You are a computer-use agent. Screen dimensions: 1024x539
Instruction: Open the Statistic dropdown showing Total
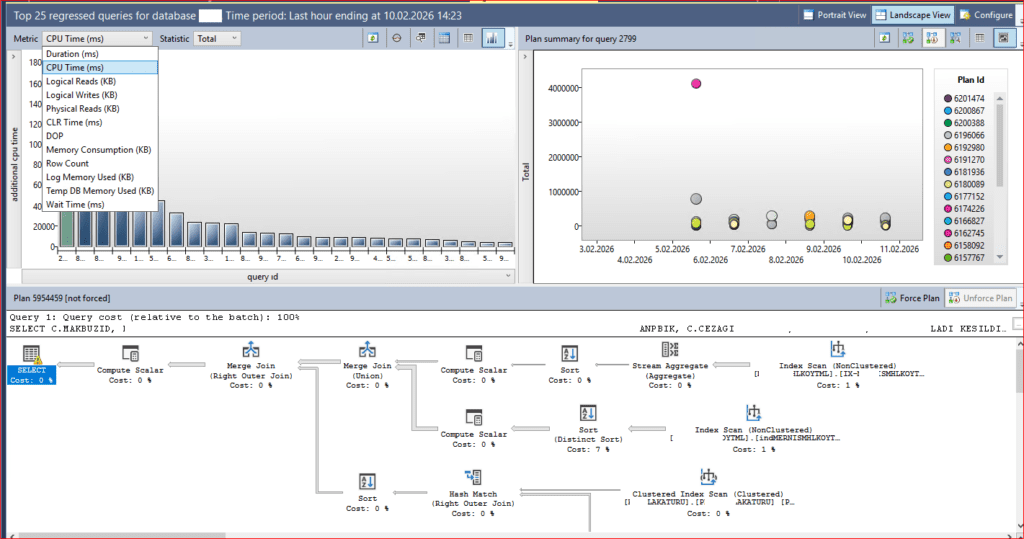(216, 38)
